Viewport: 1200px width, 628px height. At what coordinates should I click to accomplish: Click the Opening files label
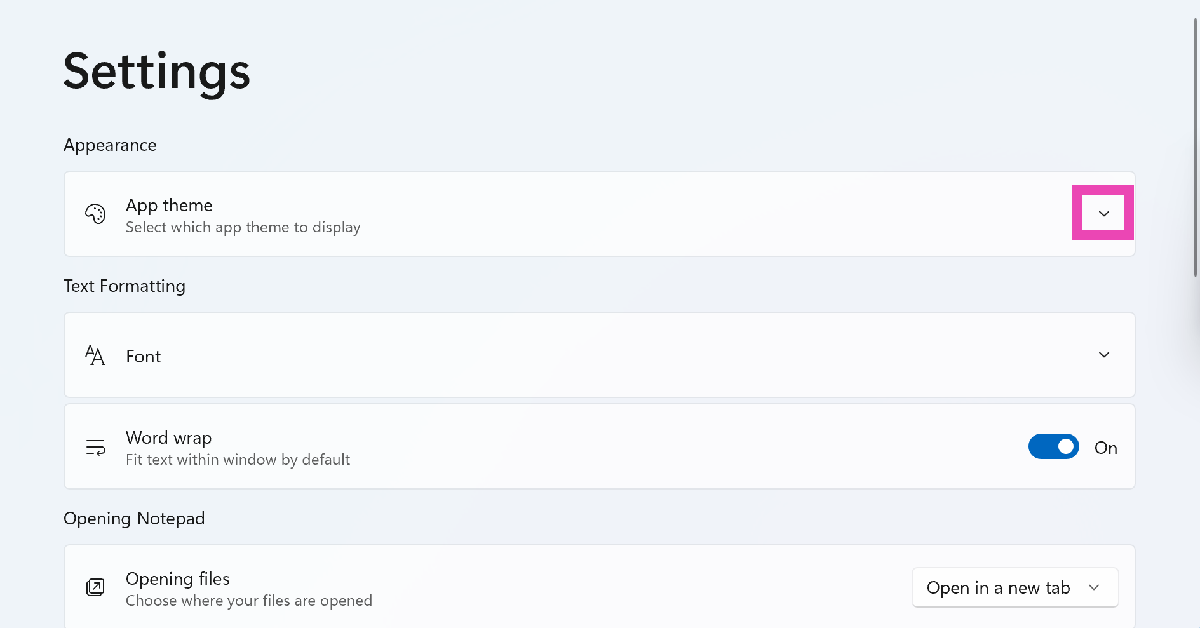point(178,579)
